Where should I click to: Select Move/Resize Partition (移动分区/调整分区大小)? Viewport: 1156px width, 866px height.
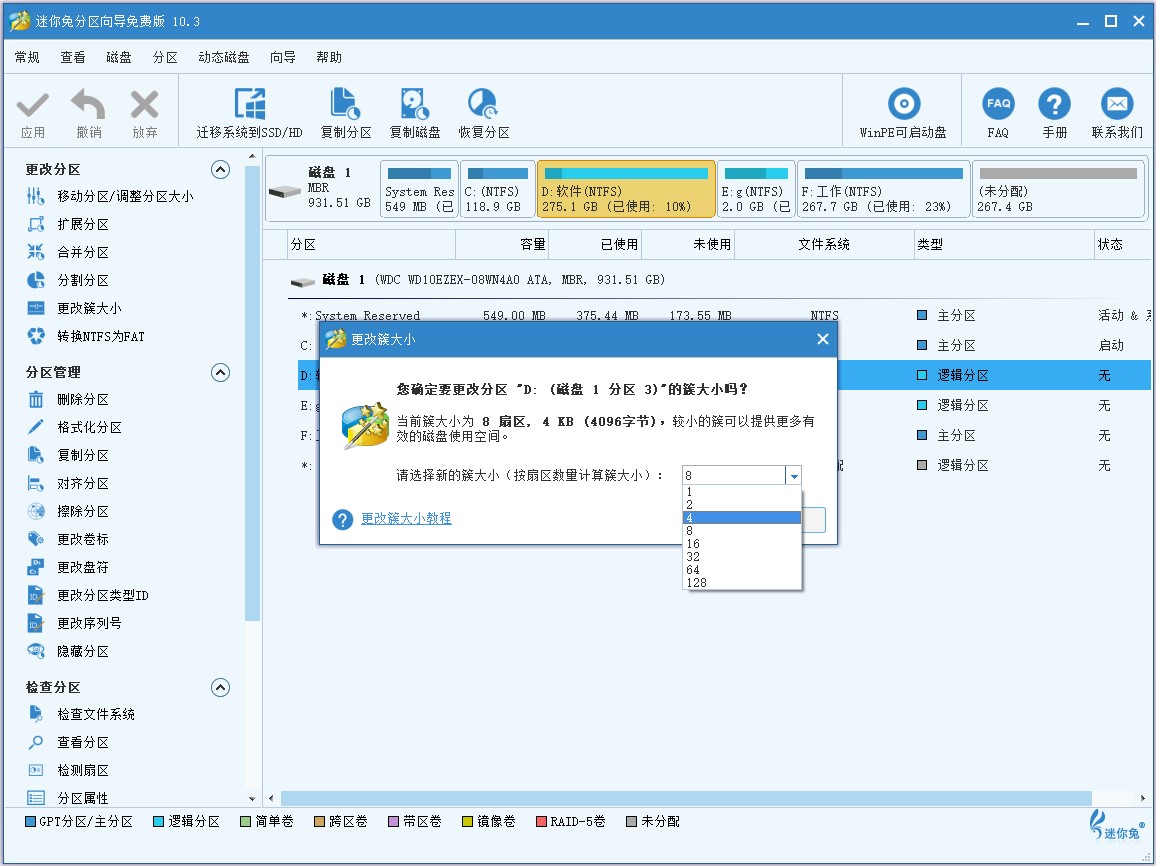coord(125,196)
